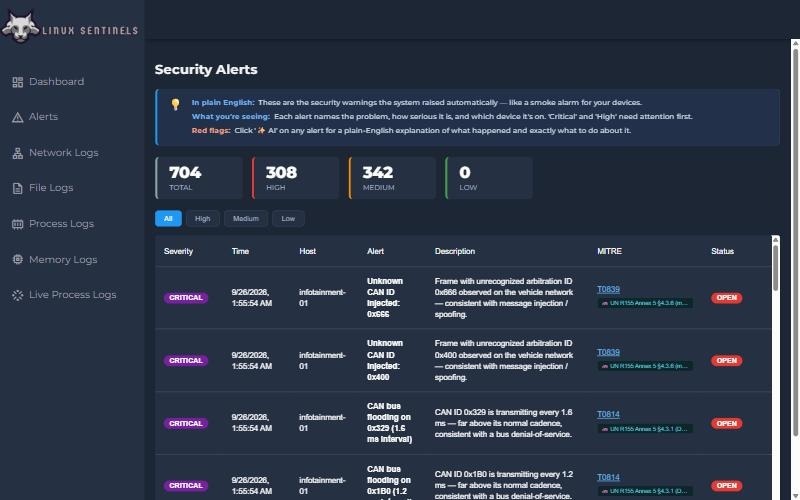Click alert title 'CAN bus flooding on 0x329'
Viewport: 800px width, 500px height.
(390, 423)
